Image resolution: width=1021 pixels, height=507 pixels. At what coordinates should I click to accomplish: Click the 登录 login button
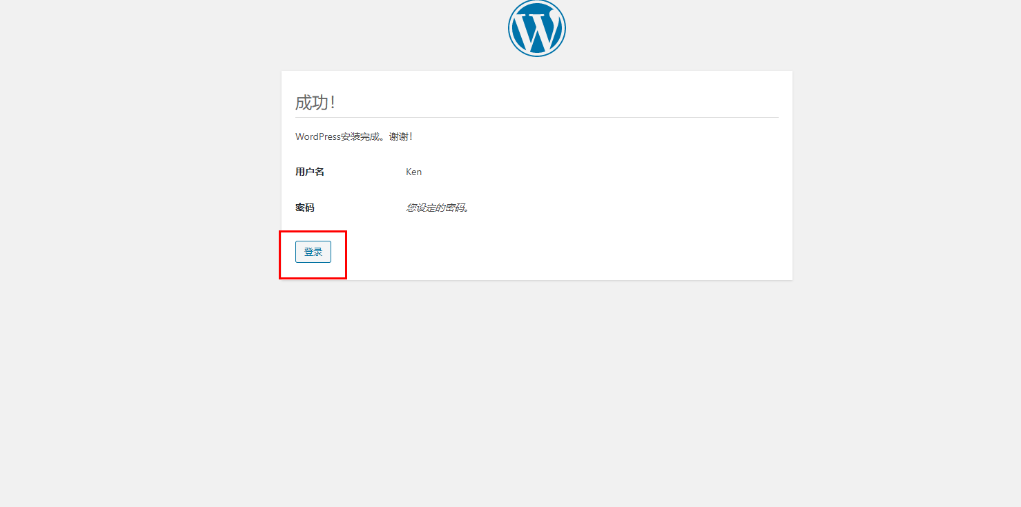[313, 252]
